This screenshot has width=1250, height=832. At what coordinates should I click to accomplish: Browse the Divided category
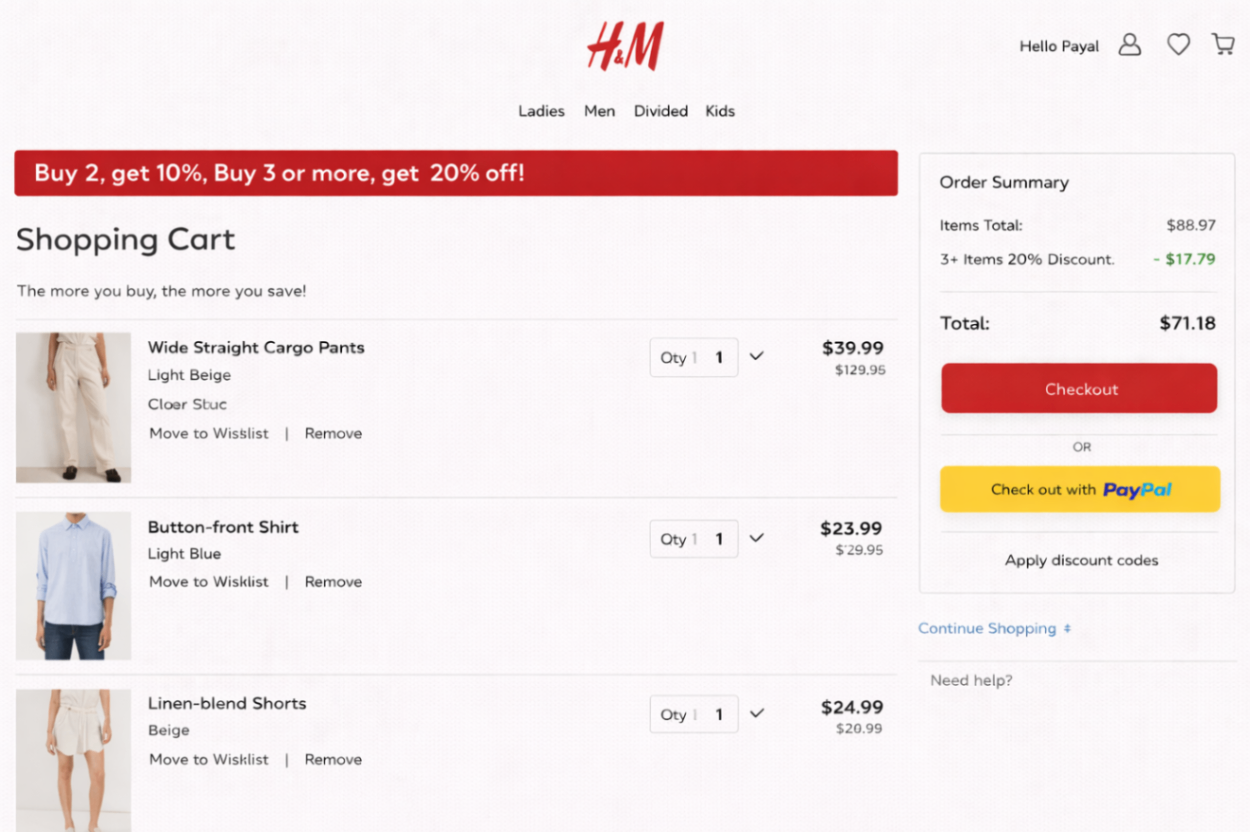pyautogui.click(x=660, y=111)
